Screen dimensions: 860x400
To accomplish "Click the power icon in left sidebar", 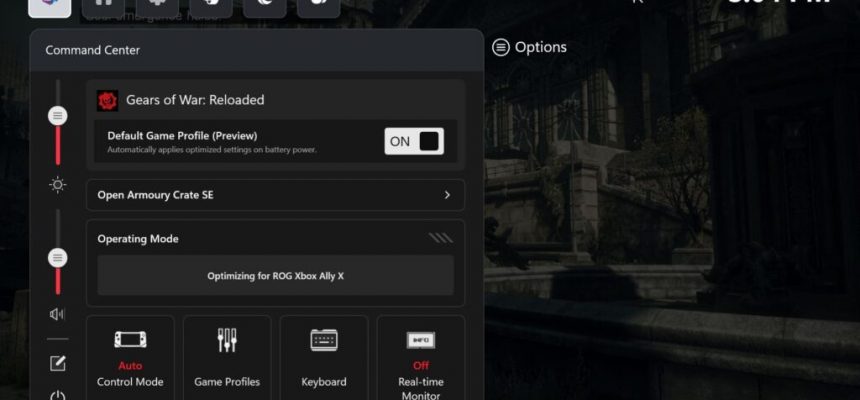I will point(58,395).
